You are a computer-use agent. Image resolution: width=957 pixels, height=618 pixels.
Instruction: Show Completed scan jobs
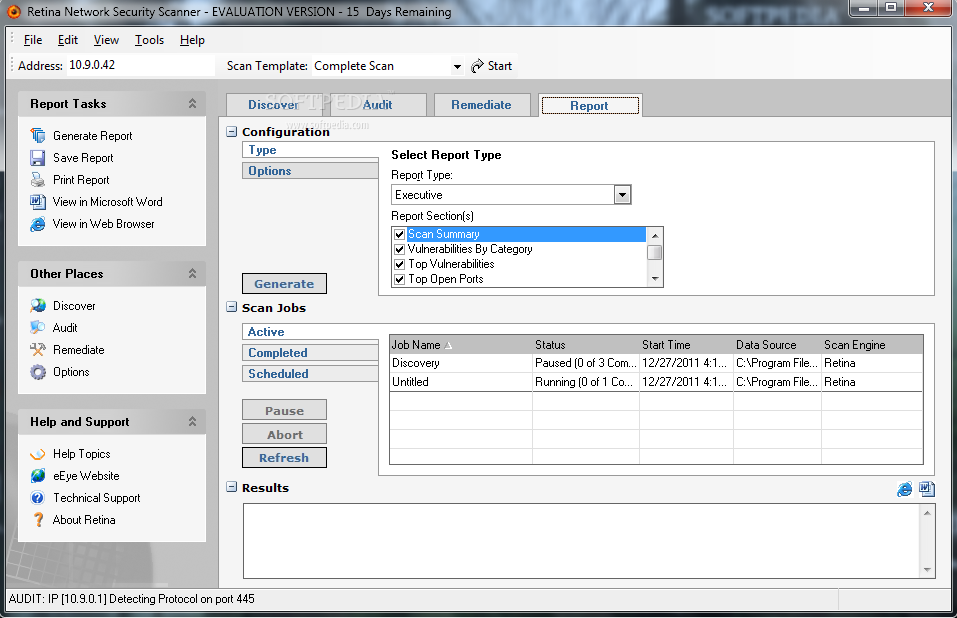[310, 353]
